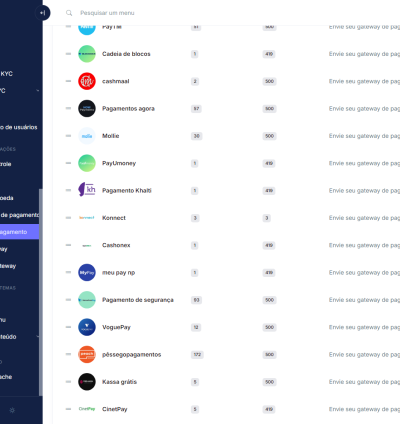Click the '500' badge in cashmaal row
400x424 pixels.
tap(269, 81)
